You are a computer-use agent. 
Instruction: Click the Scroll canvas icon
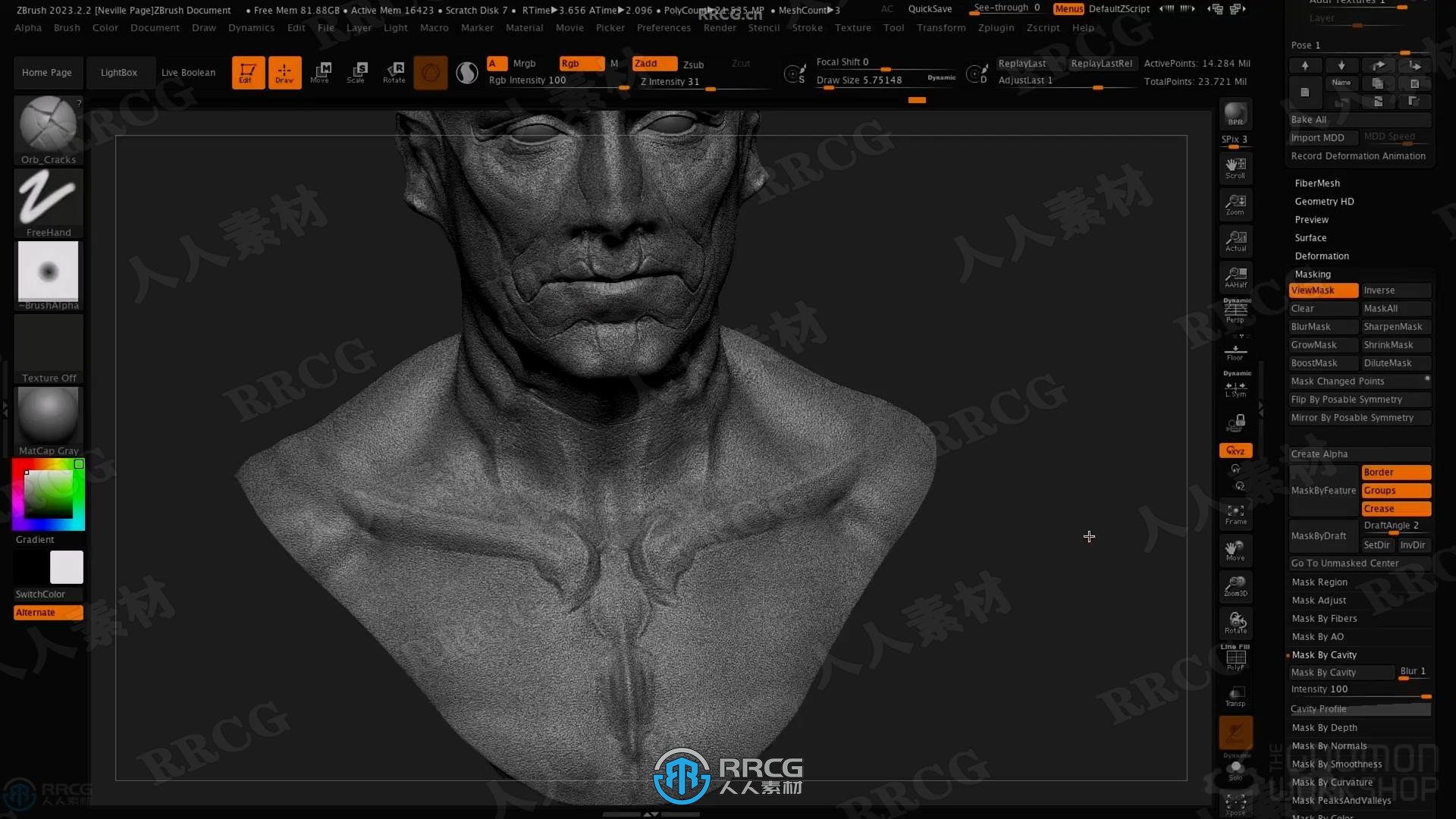click(1235, 168)
